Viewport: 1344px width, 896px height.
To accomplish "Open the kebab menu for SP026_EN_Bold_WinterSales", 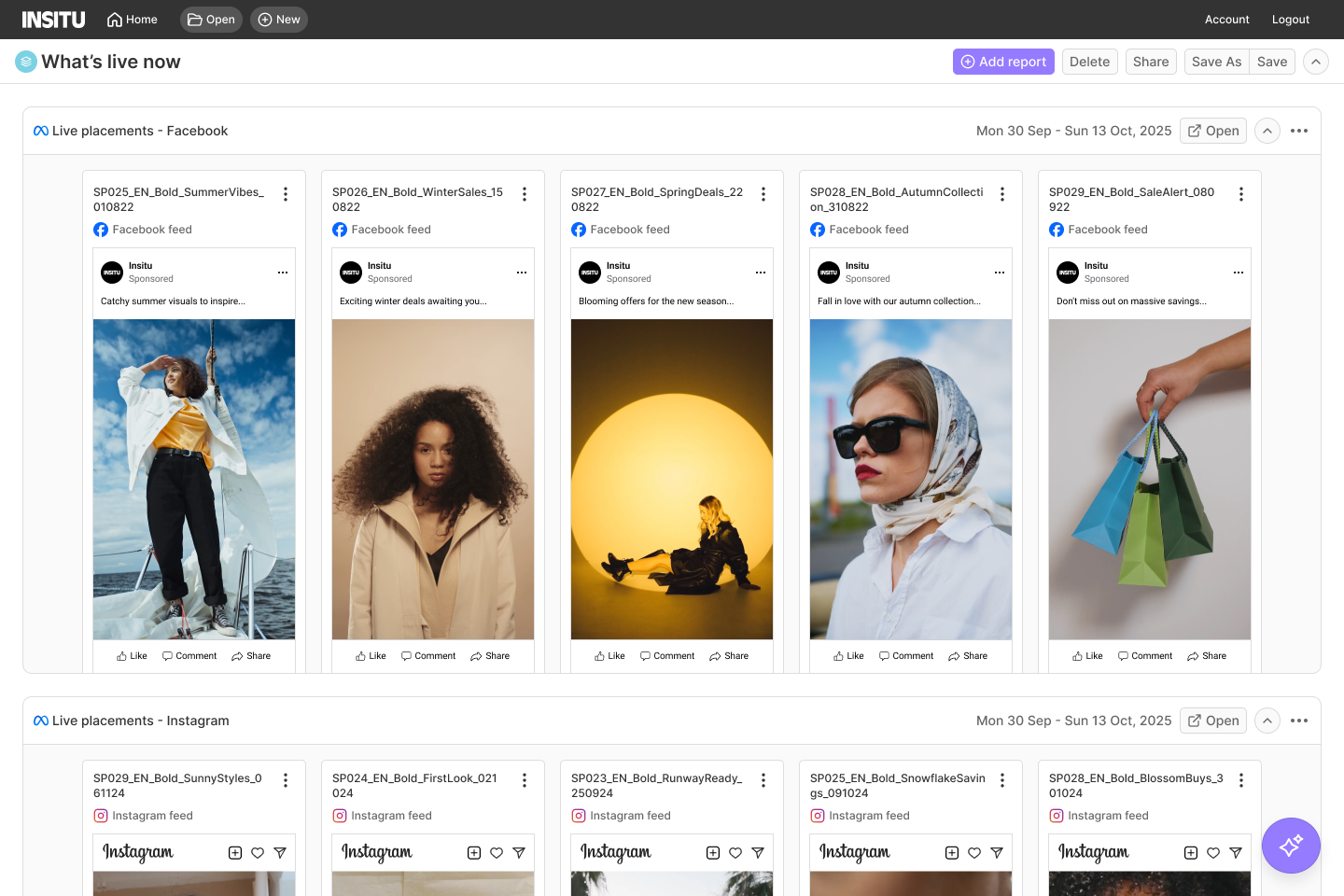I will (525, 194).
